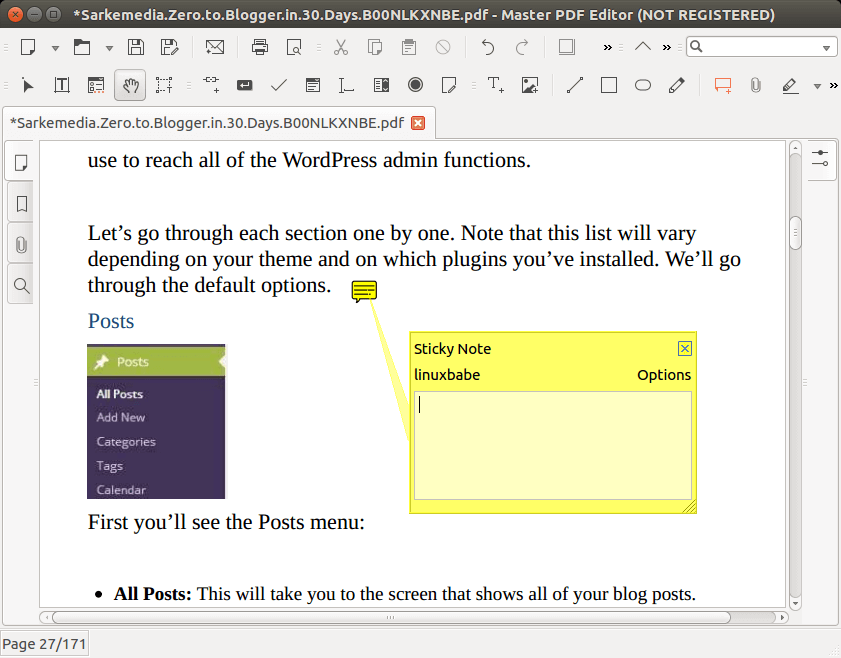Click the Attach File paperclip tool

(756, 86)
